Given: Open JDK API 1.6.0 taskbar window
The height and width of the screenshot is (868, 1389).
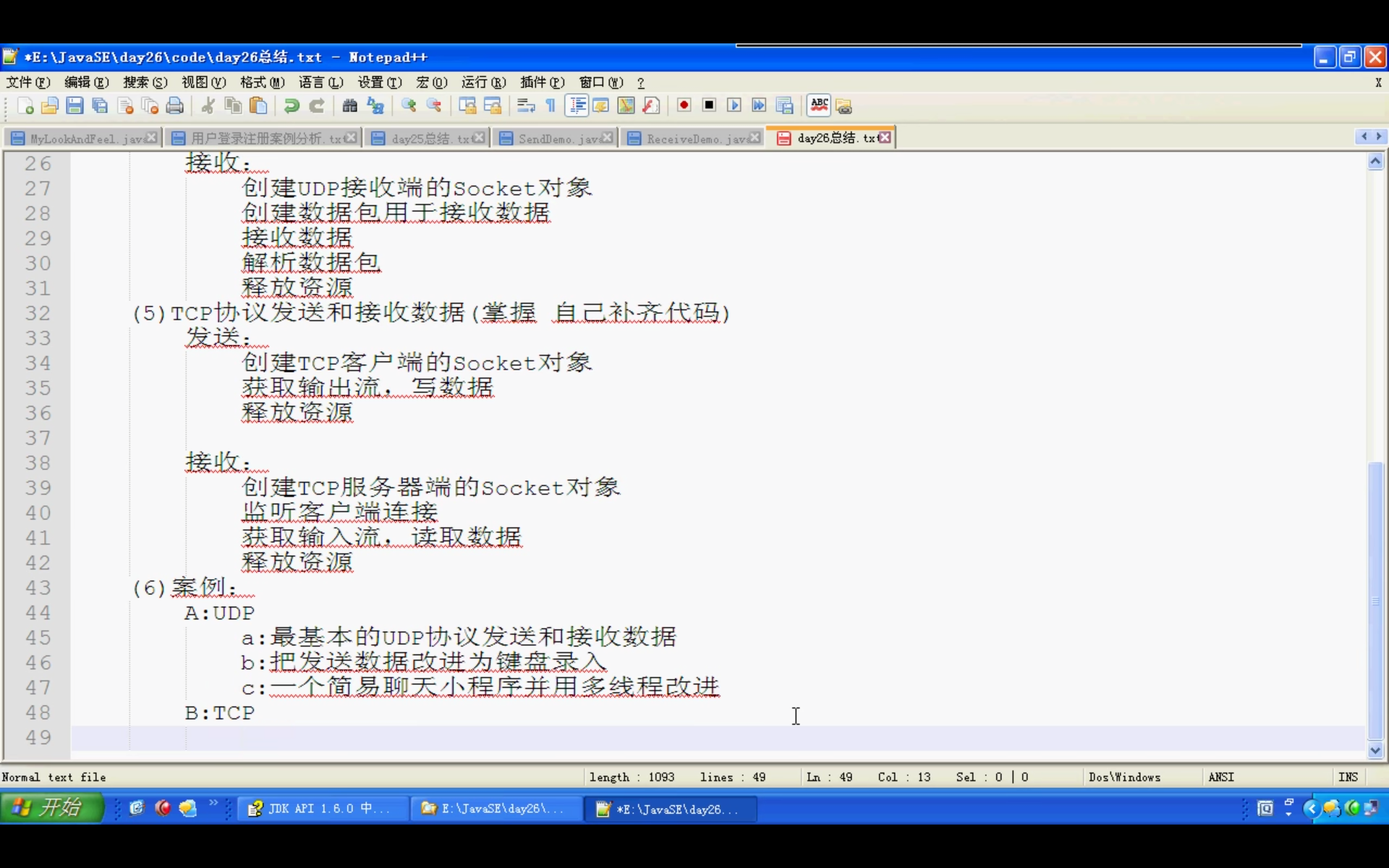Looking at the screenshot, I should [323, 809].
